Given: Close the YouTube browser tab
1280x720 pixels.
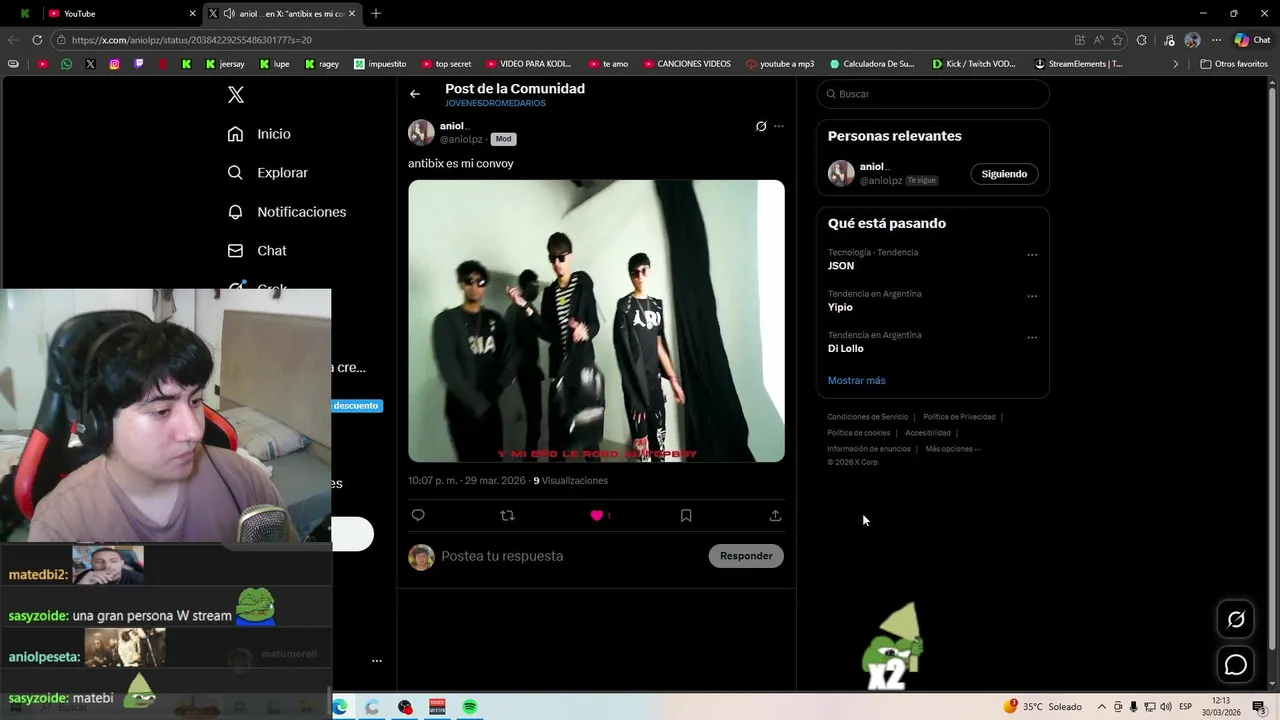Looking at the screenshot, I should click(192, 14).
